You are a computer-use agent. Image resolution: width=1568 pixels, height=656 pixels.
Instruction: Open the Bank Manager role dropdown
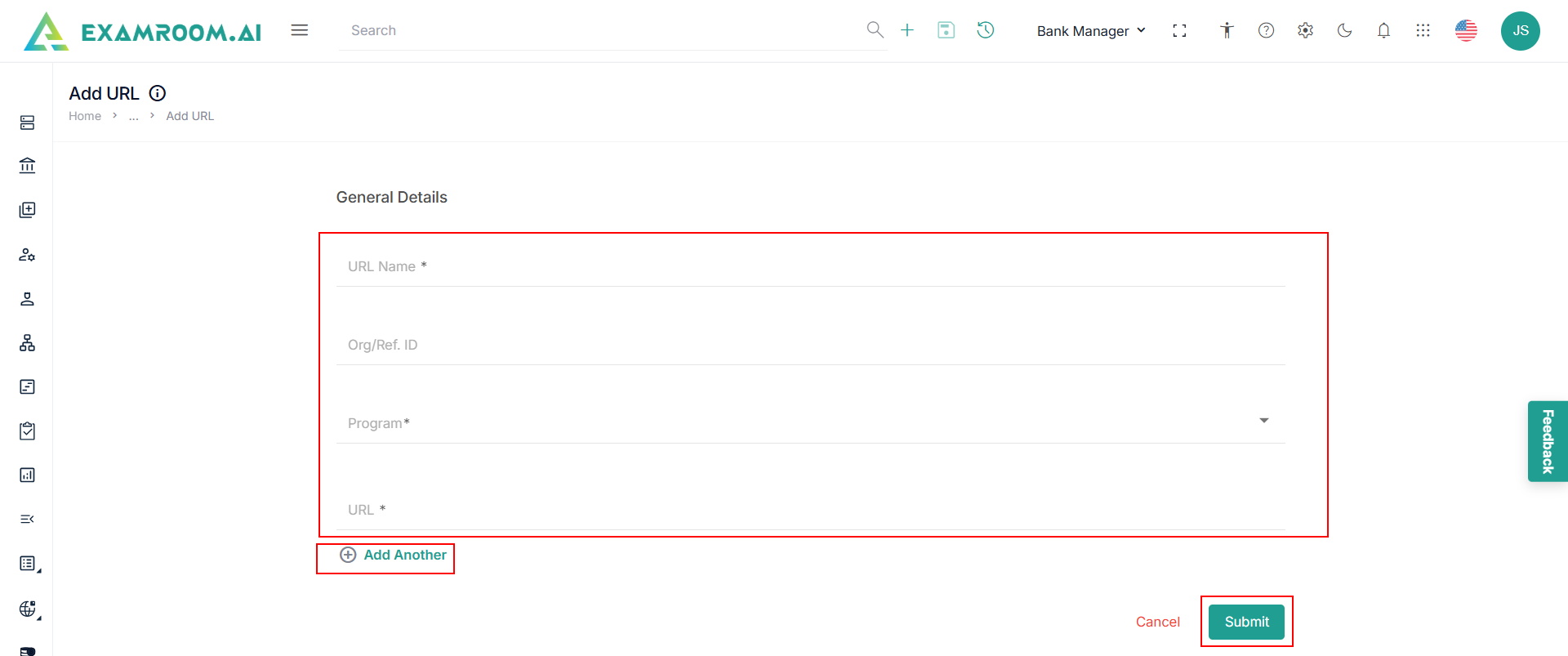click(x=1091, y=31)
